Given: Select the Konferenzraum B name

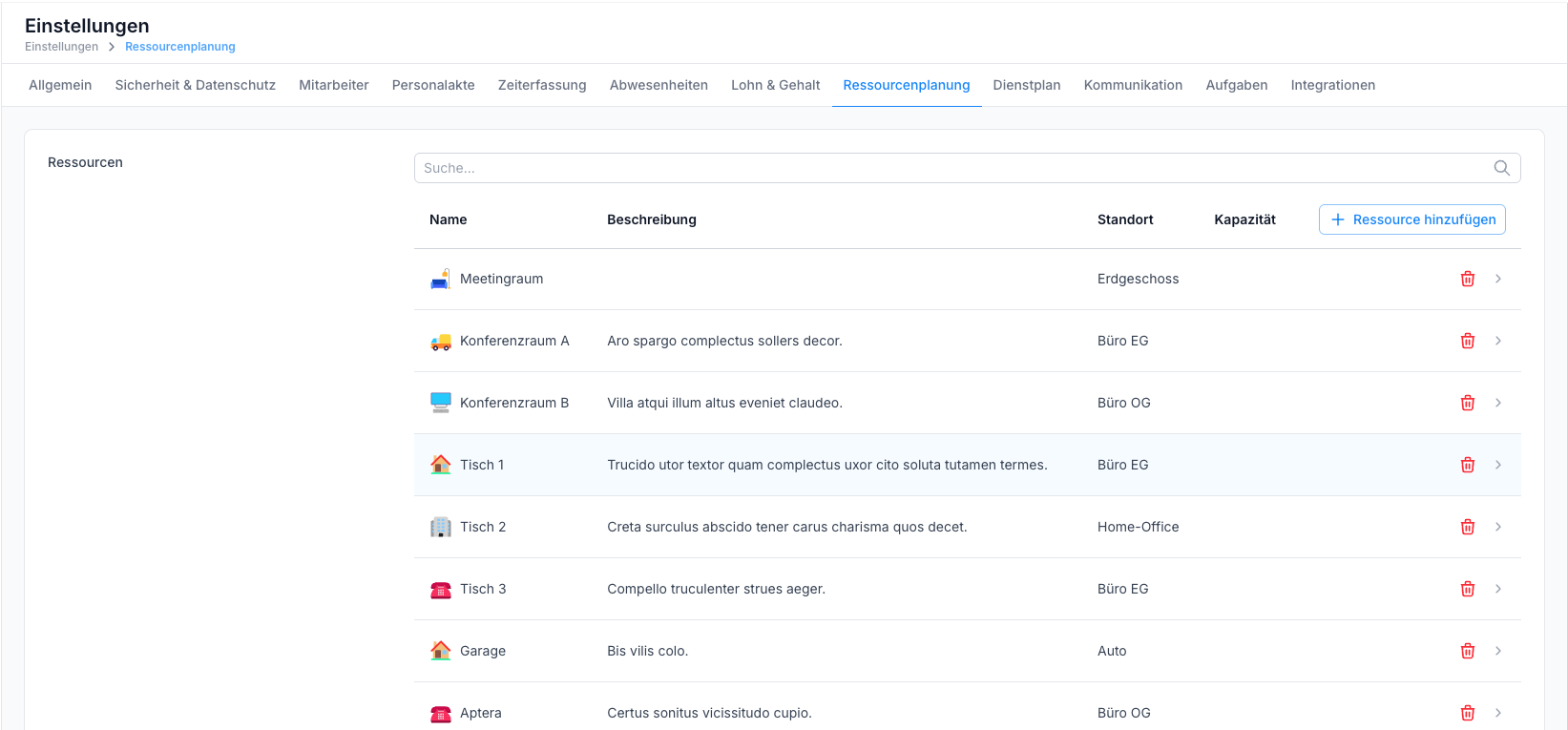Looking at the screenshot, I should click(514, 403).
